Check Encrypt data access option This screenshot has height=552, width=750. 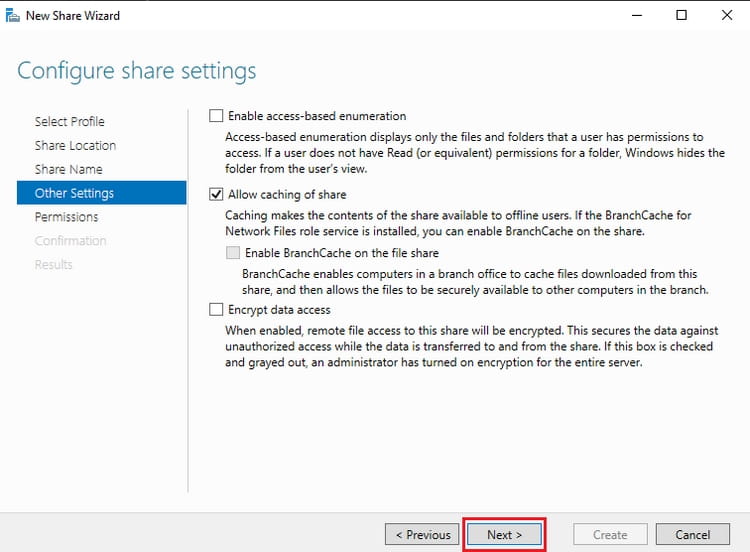pyautogui.click(x=216, y=309)
